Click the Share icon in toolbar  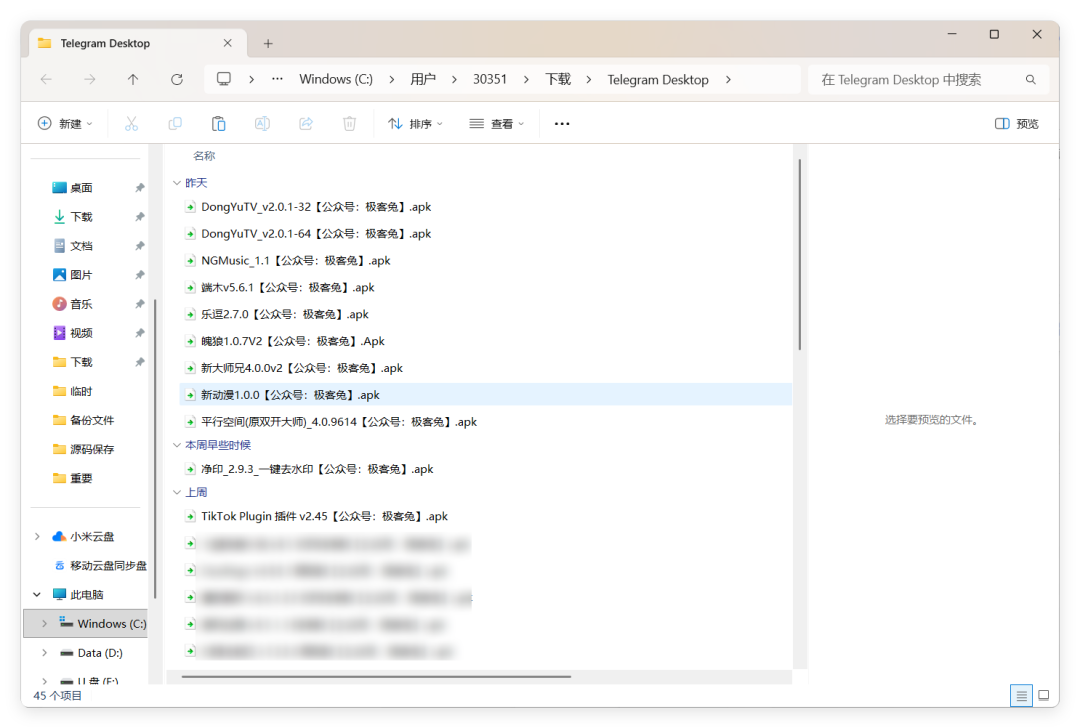pos(306,124)
